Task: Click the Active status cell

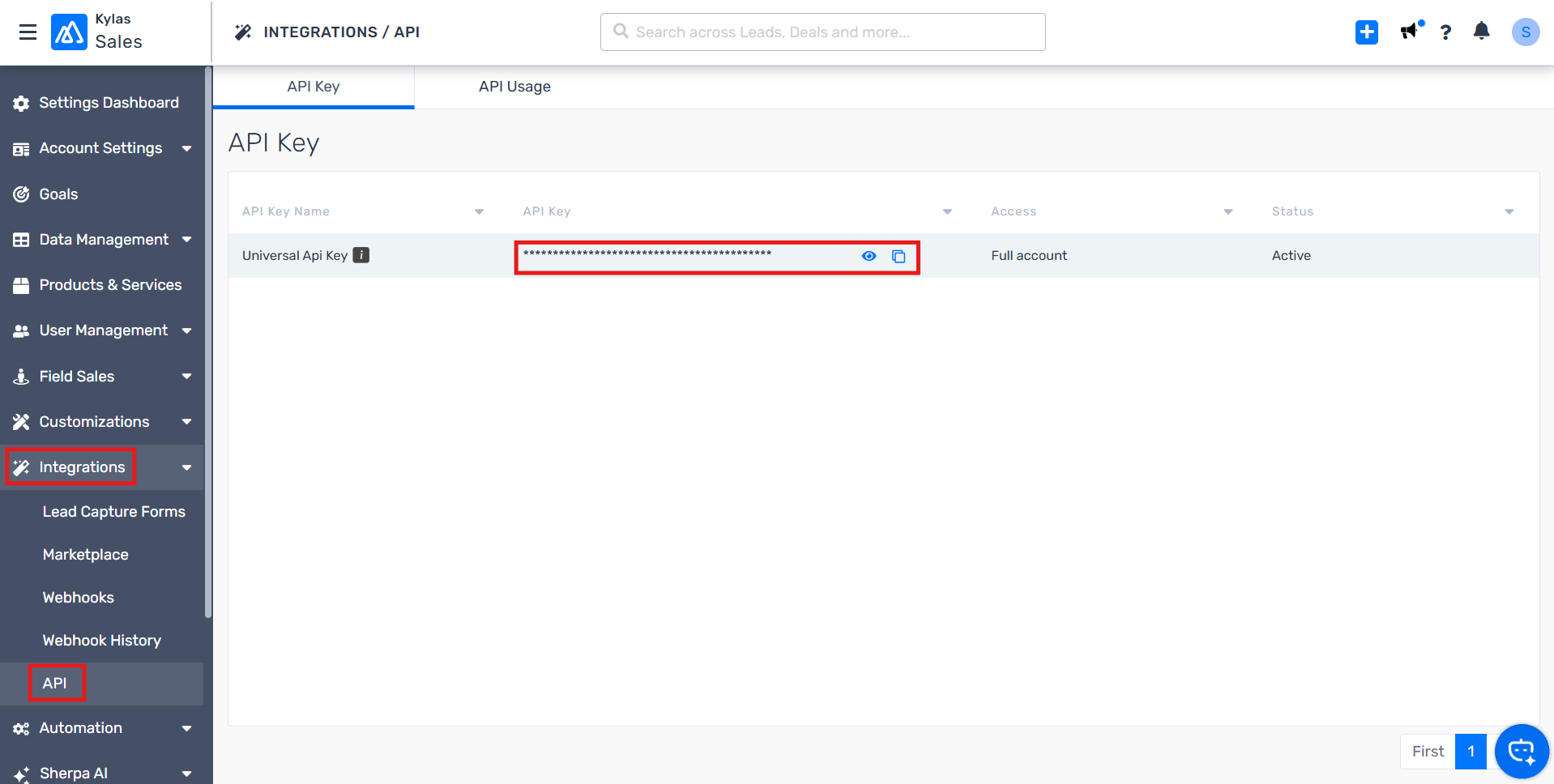Action: tap(1291, 256)
